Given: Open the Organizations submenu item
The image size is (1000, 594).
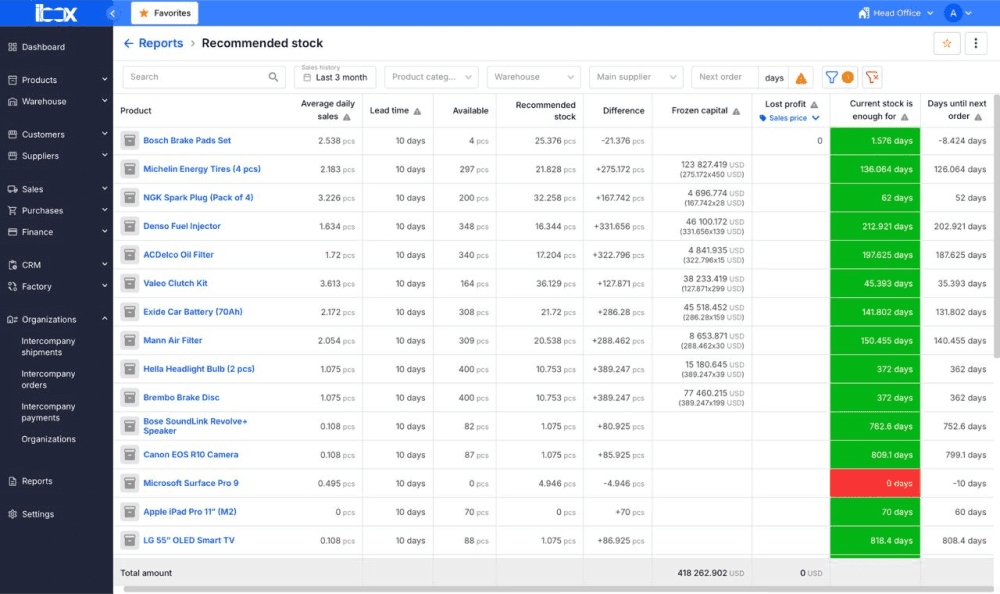Looking at the screenshot, I should click(48, 439).
